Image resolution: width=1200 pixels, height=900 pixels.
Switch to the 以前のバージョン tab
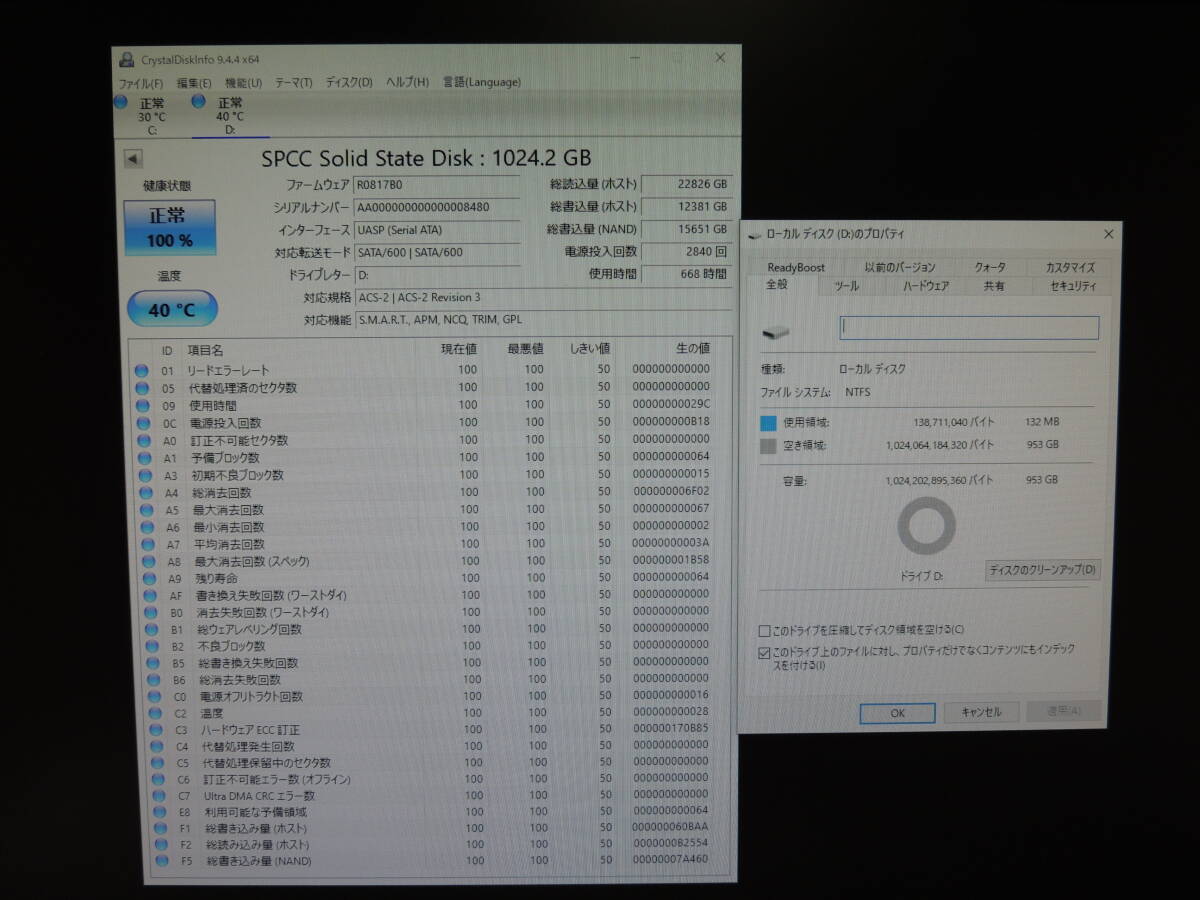point(900,267)
